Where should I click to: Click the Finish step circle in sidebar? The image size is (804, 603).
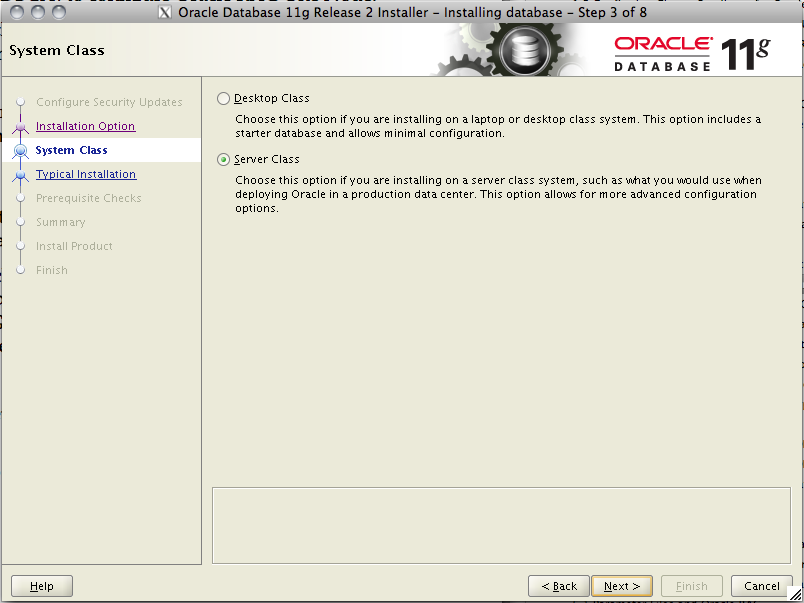click(x=21, y=270)
